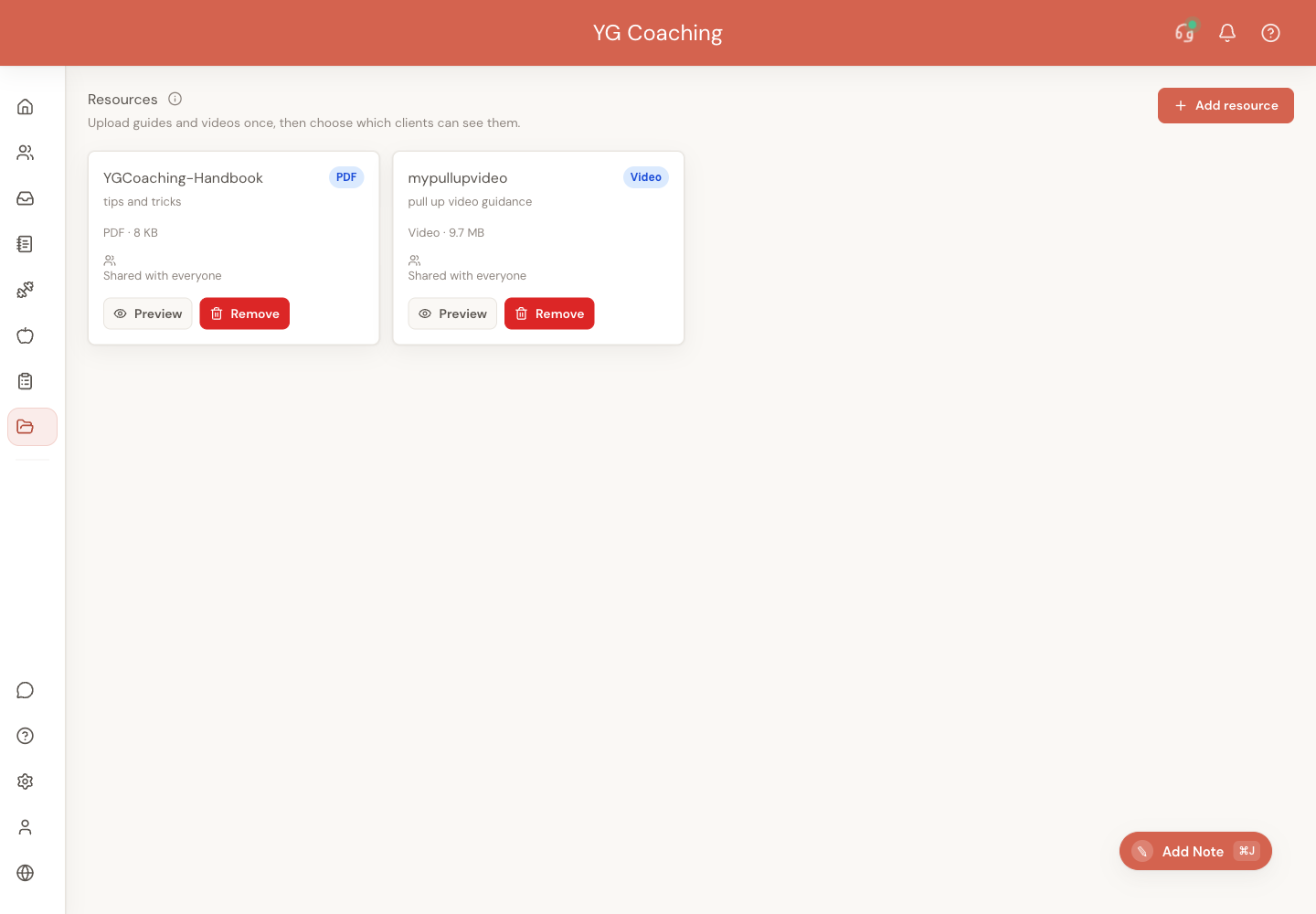
Task: Click the PDF badge on Handbook card
Action: (x=346, y=177)
